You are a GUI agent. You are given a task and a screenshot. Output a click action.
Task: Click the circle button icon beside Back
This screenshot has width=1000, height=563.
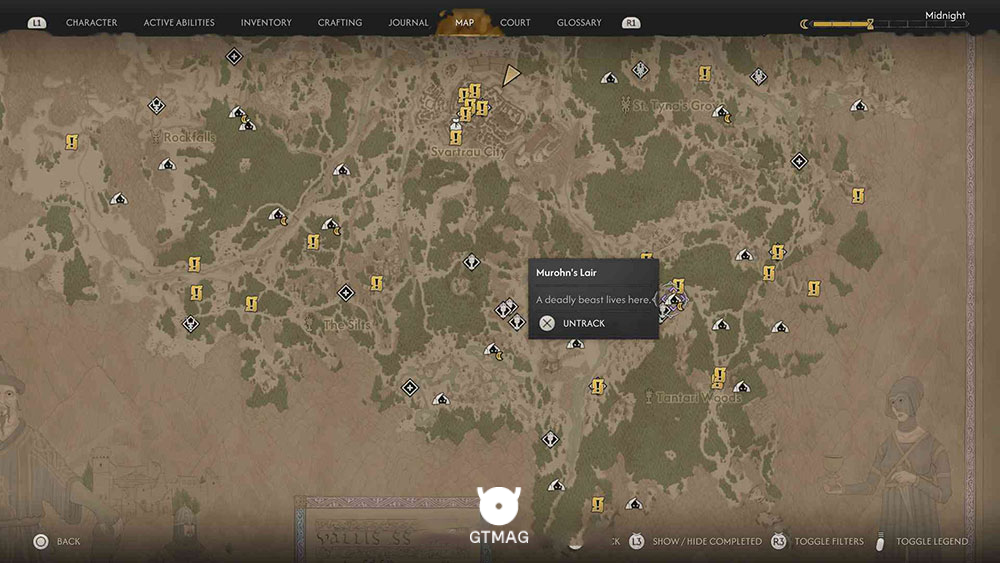click(x=41, y=541)
